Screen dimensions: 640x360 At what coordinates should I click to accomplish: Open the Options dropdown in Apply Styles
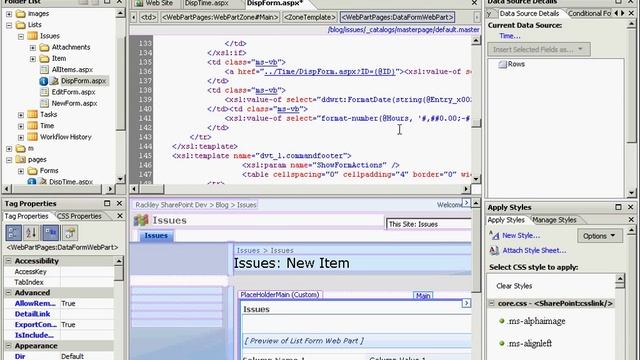599,236
